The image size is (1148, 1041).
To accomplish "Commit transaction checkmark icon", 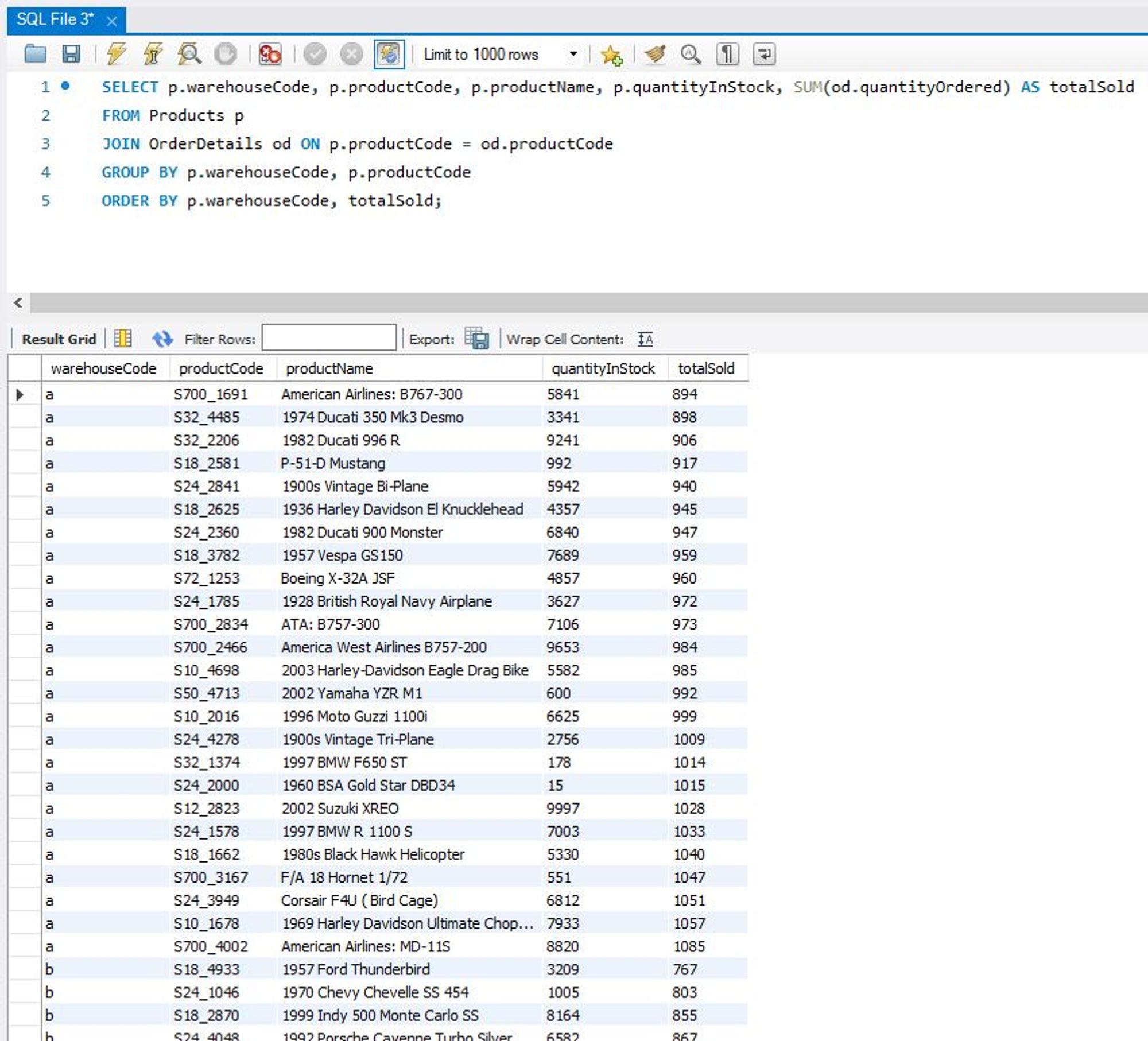I will point(315,54).
